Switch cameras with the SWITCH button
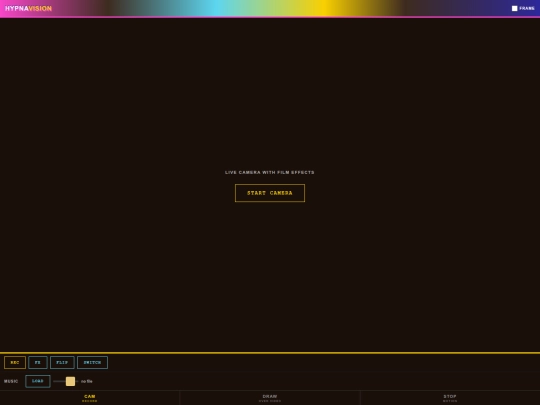 tap(92, 362)
